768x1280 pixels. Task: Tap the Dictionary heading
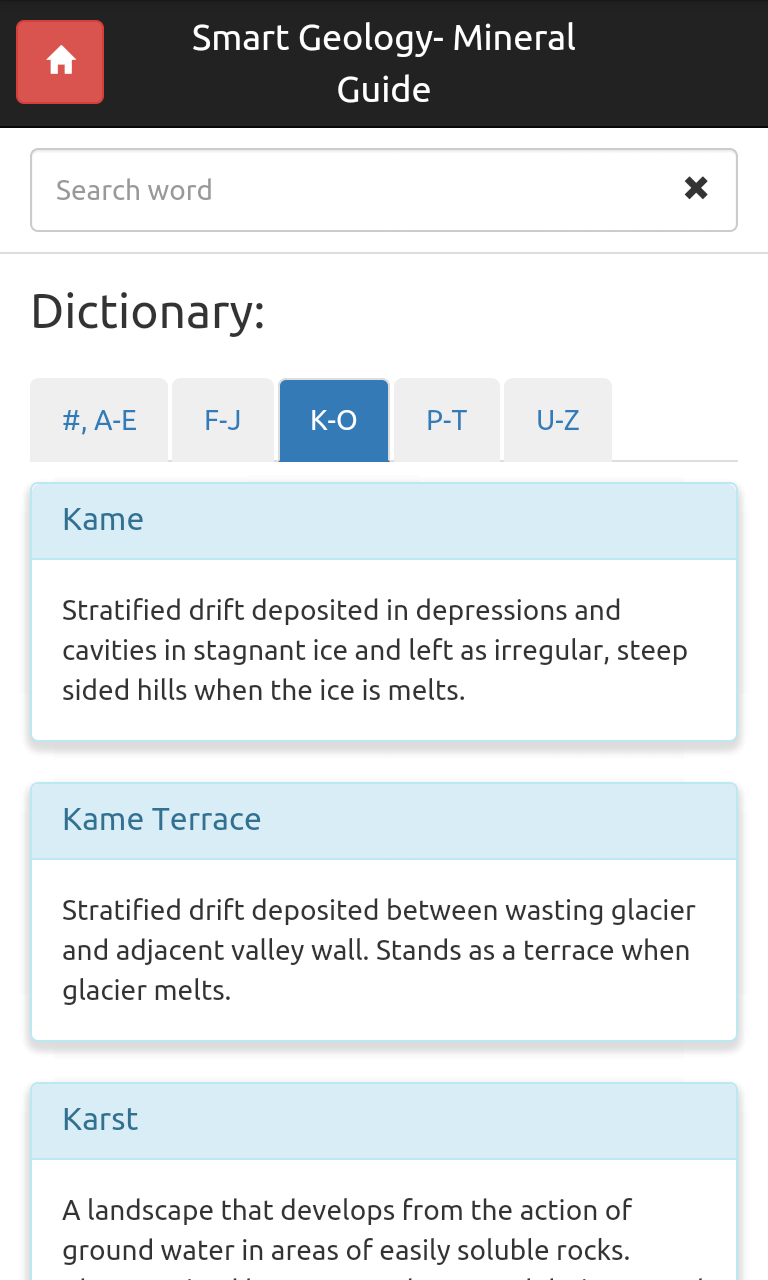coord(148,312)
